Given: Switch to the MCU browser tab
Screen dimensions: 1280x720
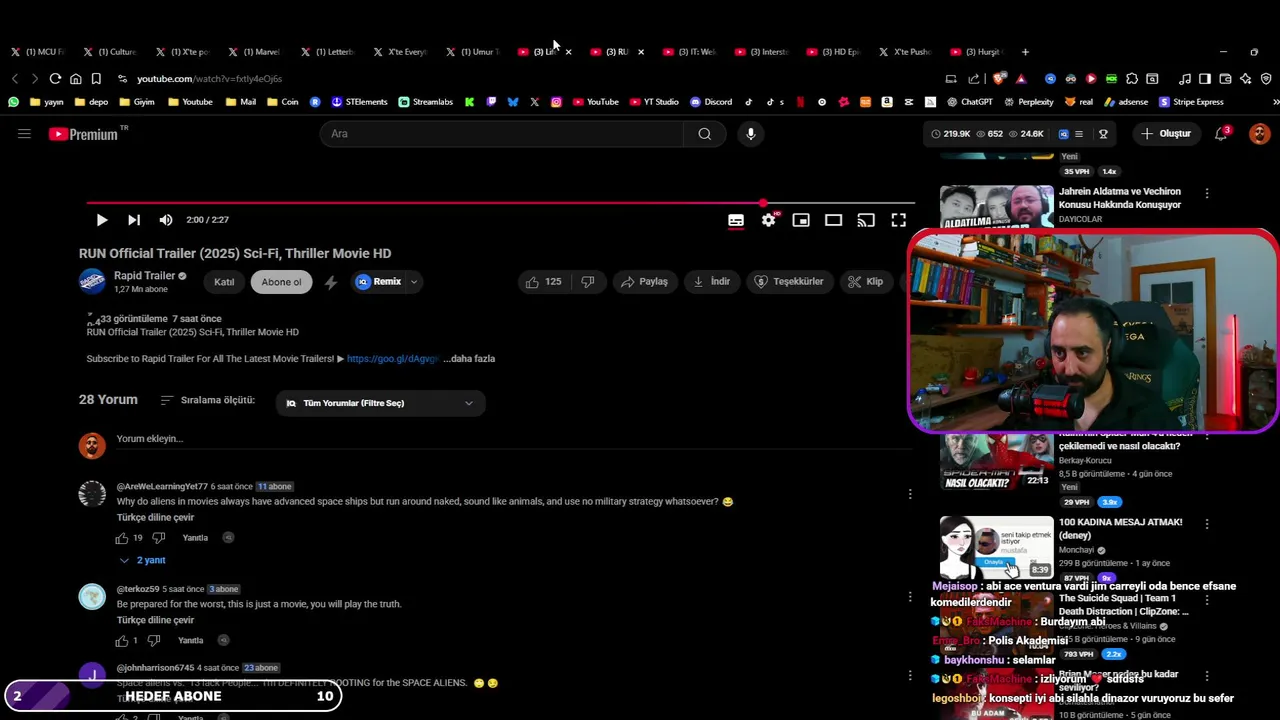Looking at the screenshot, I should pos(38,52).
